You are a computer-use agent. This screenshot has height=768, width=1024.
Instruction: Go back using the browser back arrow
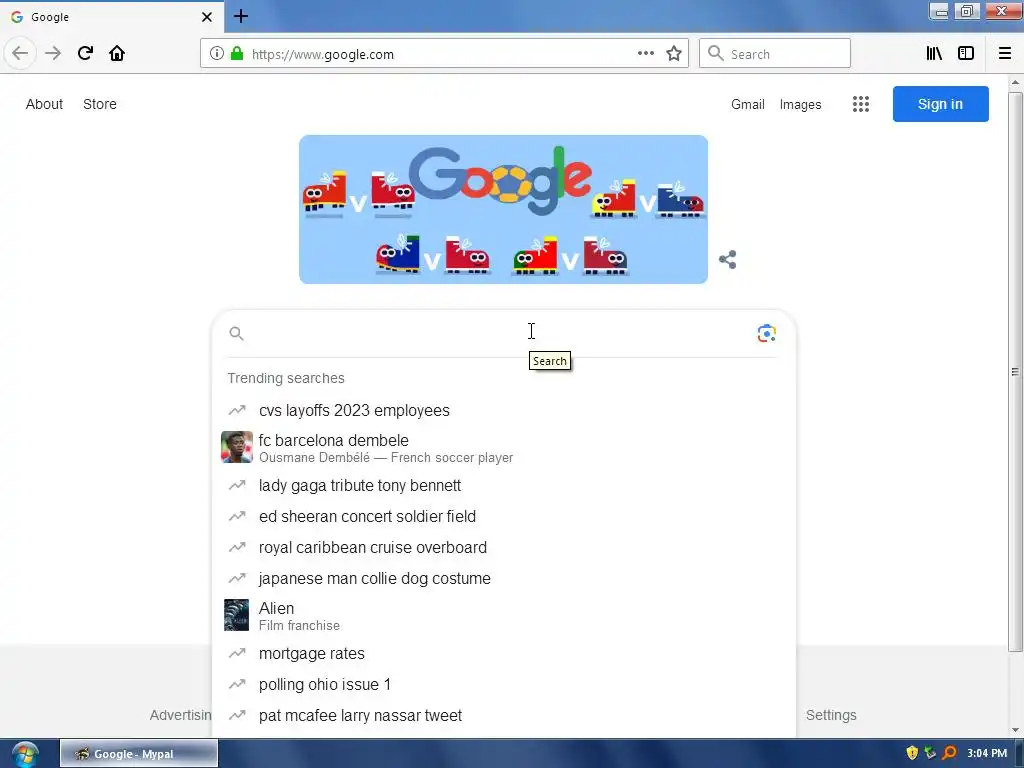tap(20, 54)
